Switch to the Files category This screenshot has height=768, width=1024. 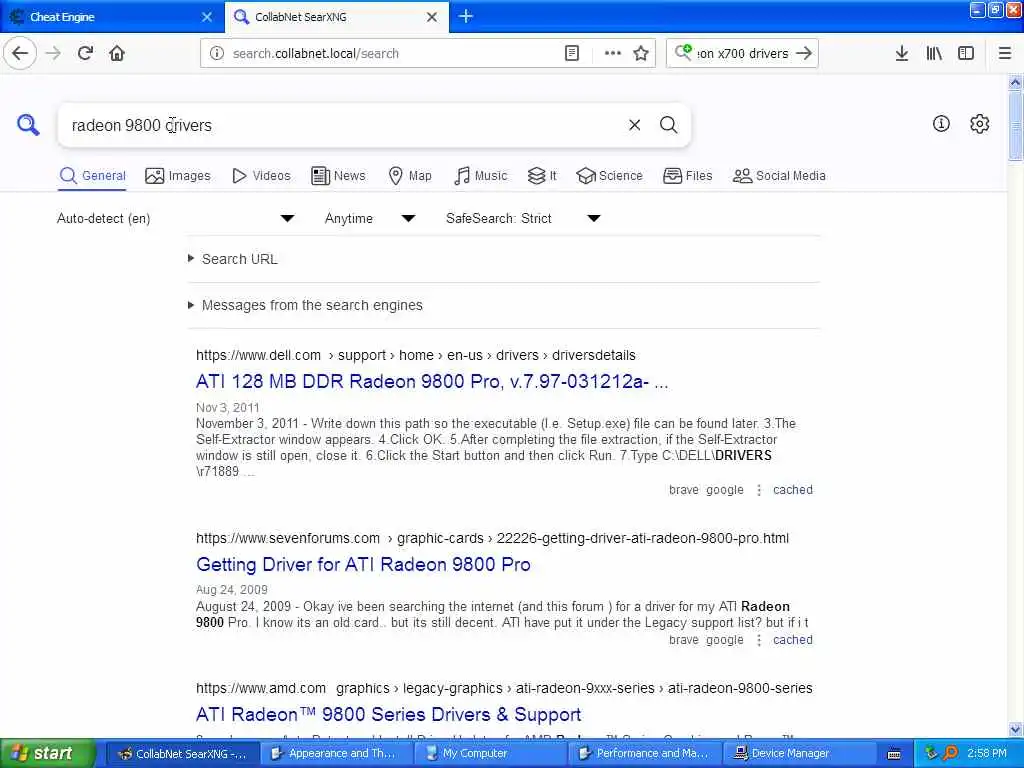coord(688,176)
